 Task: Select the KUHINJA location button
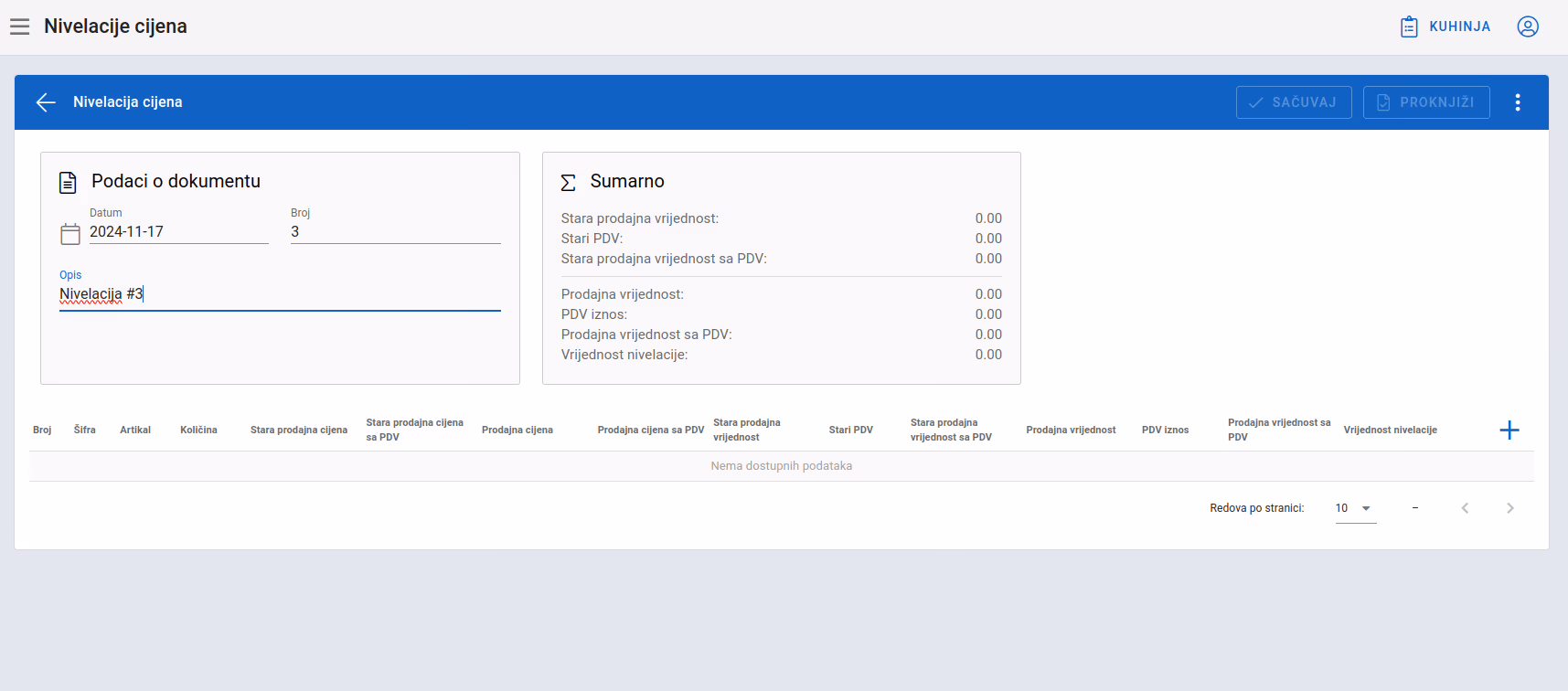pyautogui.click(x=1445, y=27)
